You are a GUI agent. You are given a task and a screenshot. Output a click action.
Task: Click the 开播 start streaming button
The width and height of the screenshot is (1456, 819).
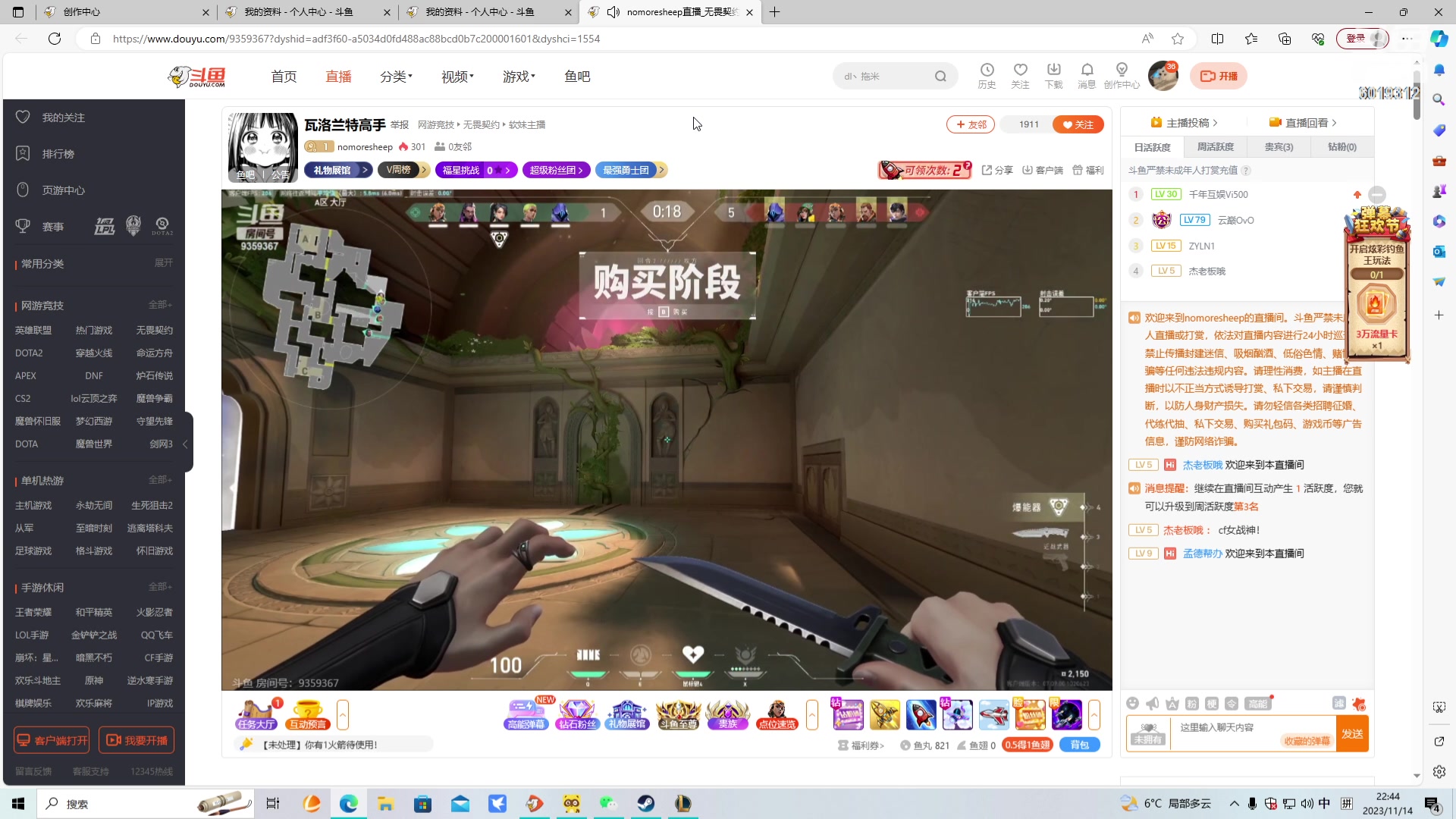pyautogui.click(x=1219, y=76)
